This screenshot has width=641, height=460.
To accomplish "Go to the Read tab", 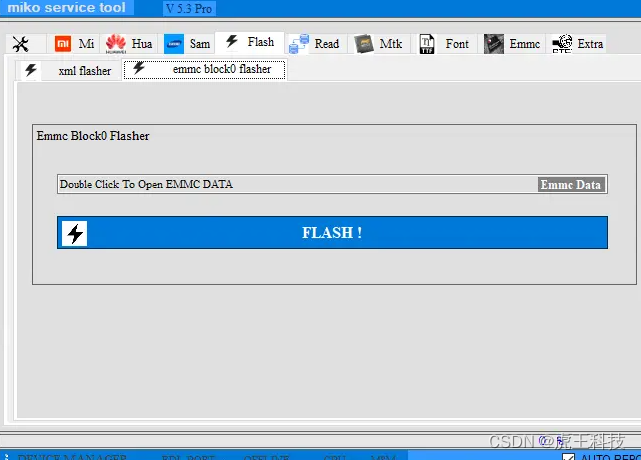I will 315,44.
